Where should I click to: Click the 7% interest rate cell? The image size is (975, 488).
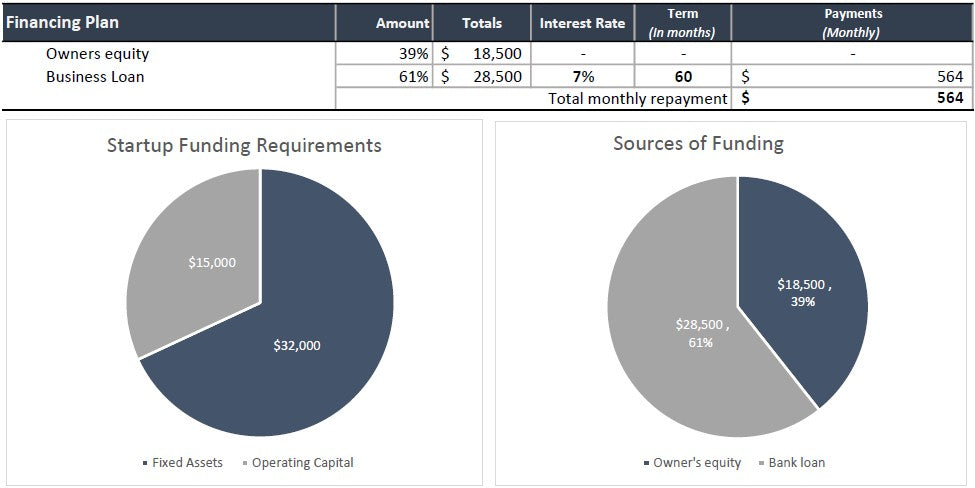pyautogui.click(x=582, y=77)
